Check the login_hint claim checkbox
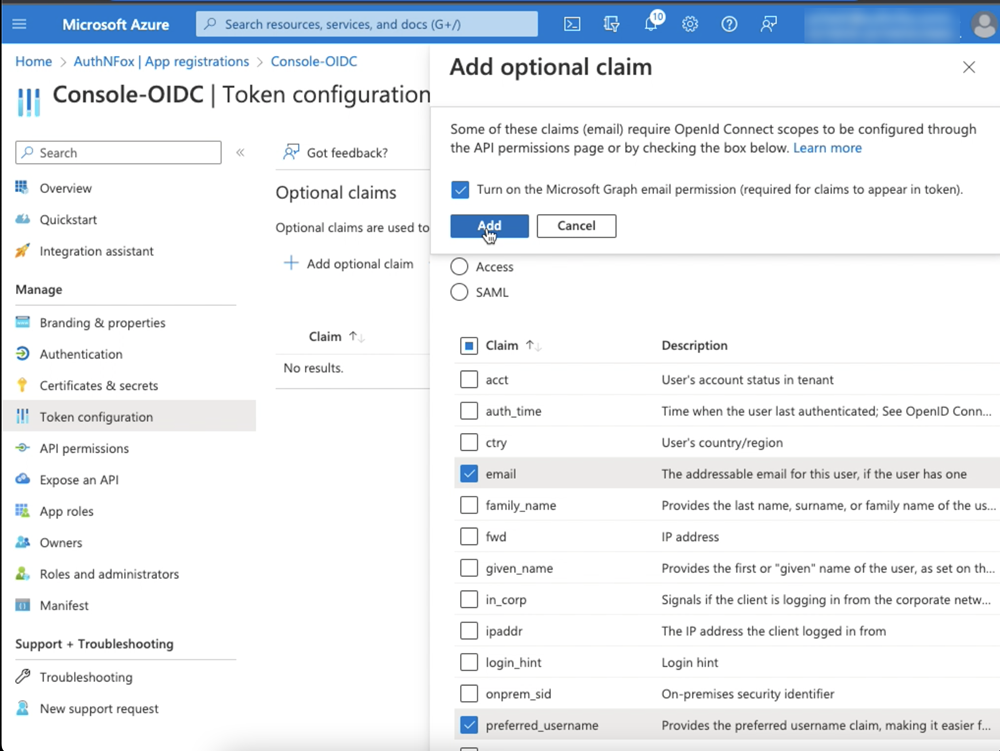Screen dimensions: 1000x751 (x=469, y=662)
